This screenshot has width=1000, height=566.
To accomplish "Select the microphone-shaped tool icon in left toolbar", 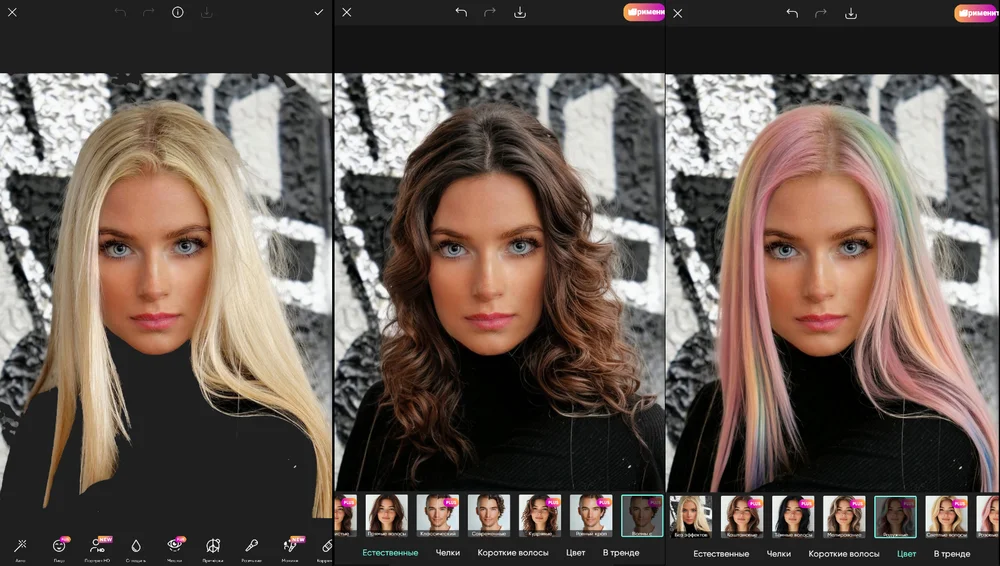I will coord(251,546).
